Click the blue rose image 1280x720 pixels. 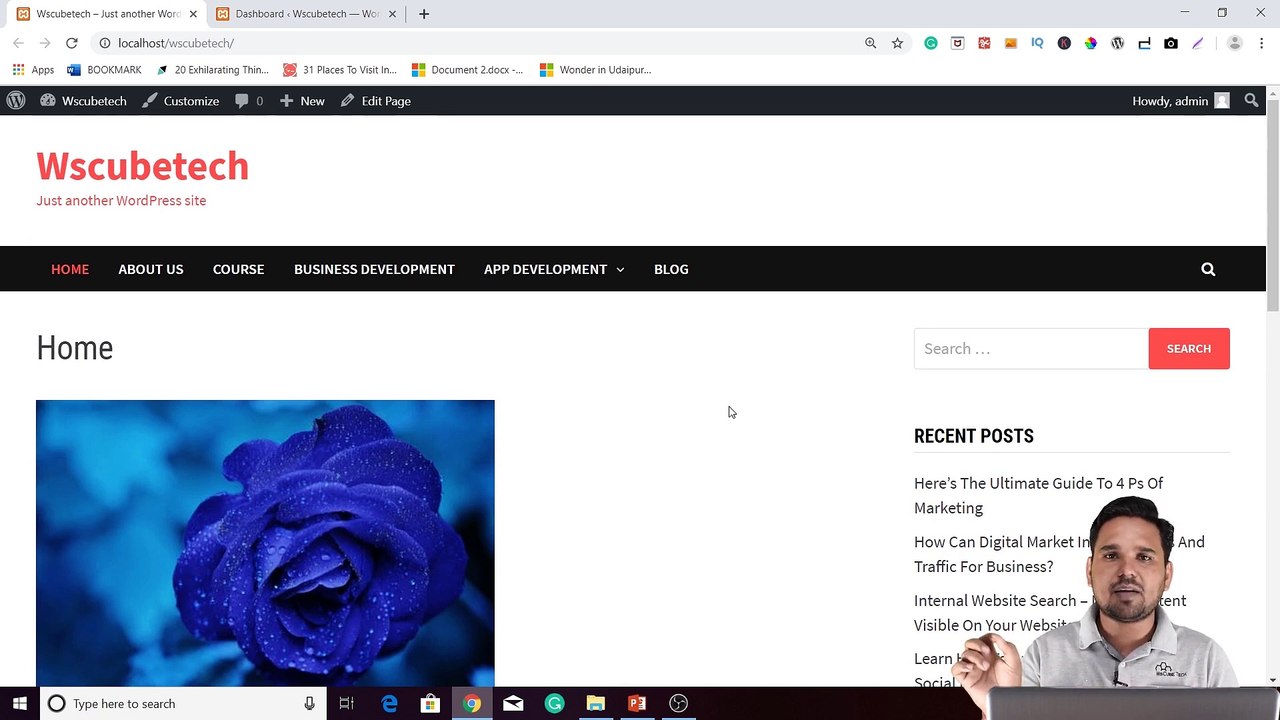pyautogui.click(x=265, y=543)
